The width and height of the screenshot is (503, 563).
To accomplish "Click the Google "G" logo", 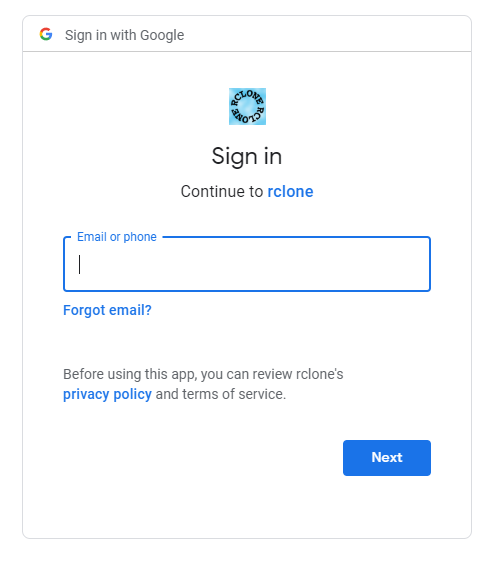I will pyautogui.click(x=46, y=34).
